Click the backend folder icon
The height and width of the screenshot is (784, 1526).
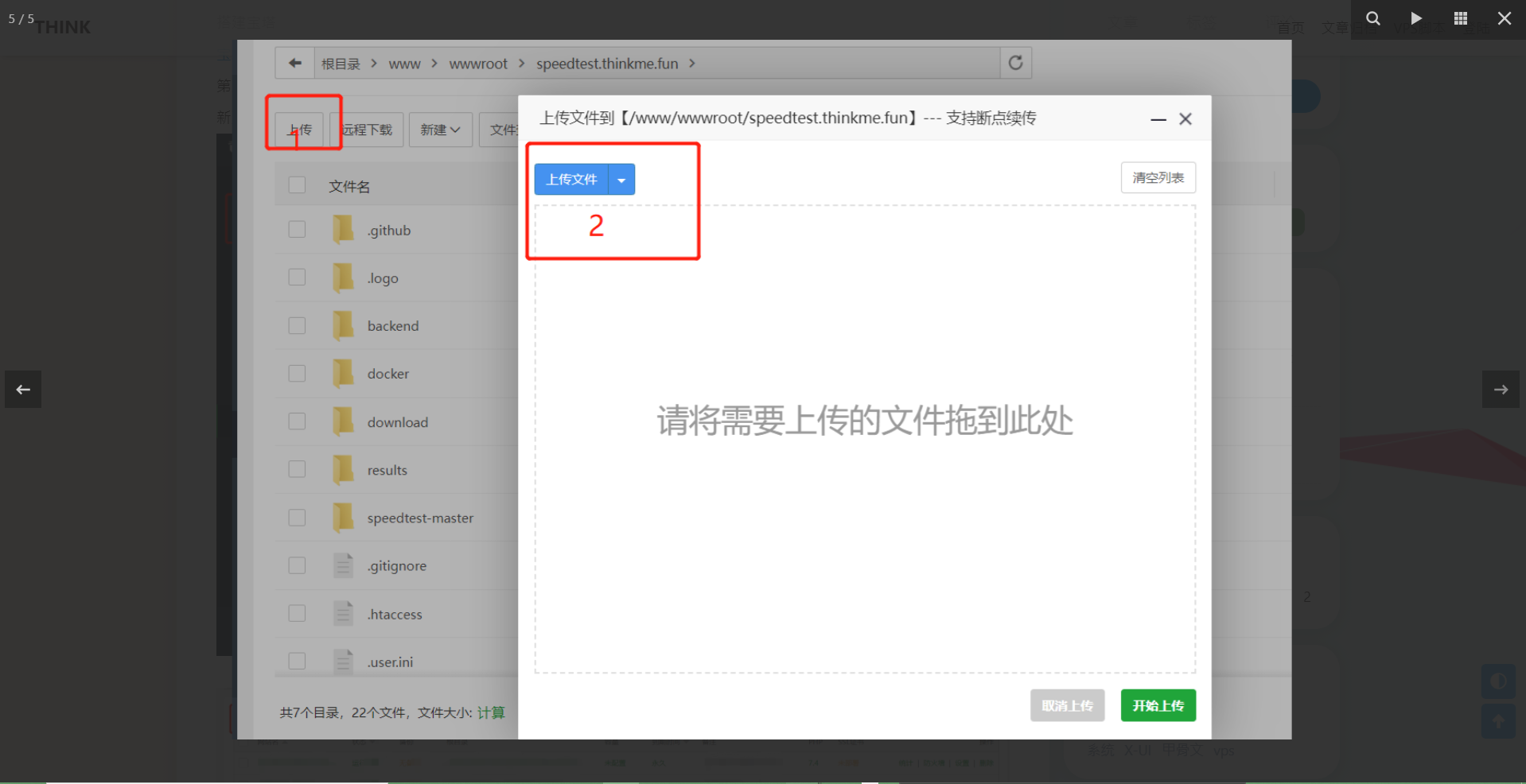point(343,326)
